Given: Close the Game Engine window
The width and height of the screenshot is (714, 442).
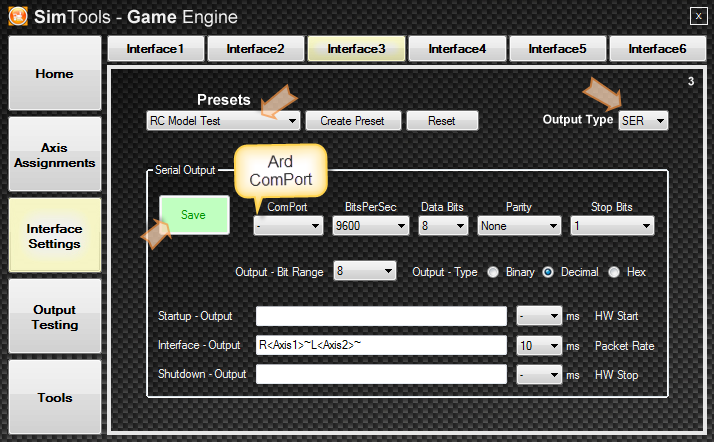Looking at the screenshot, I should [698, 16].
